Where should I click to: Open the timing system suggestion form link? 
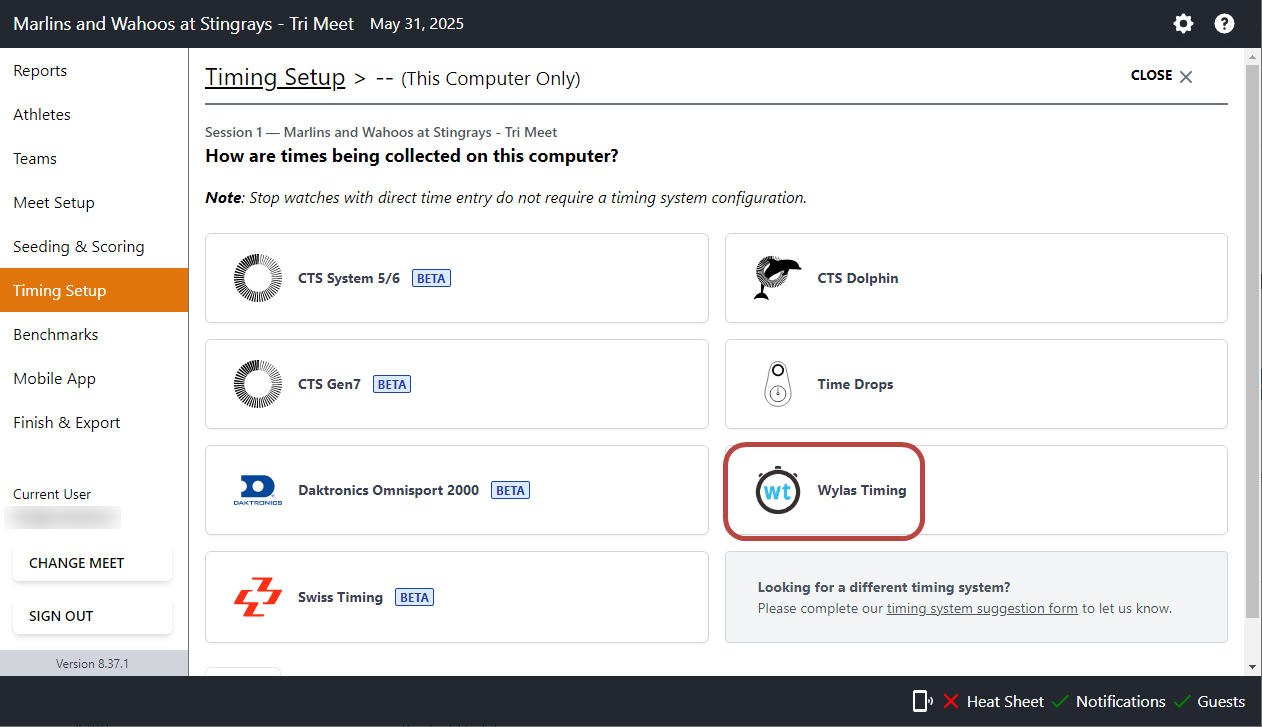(x=981, y=608)
